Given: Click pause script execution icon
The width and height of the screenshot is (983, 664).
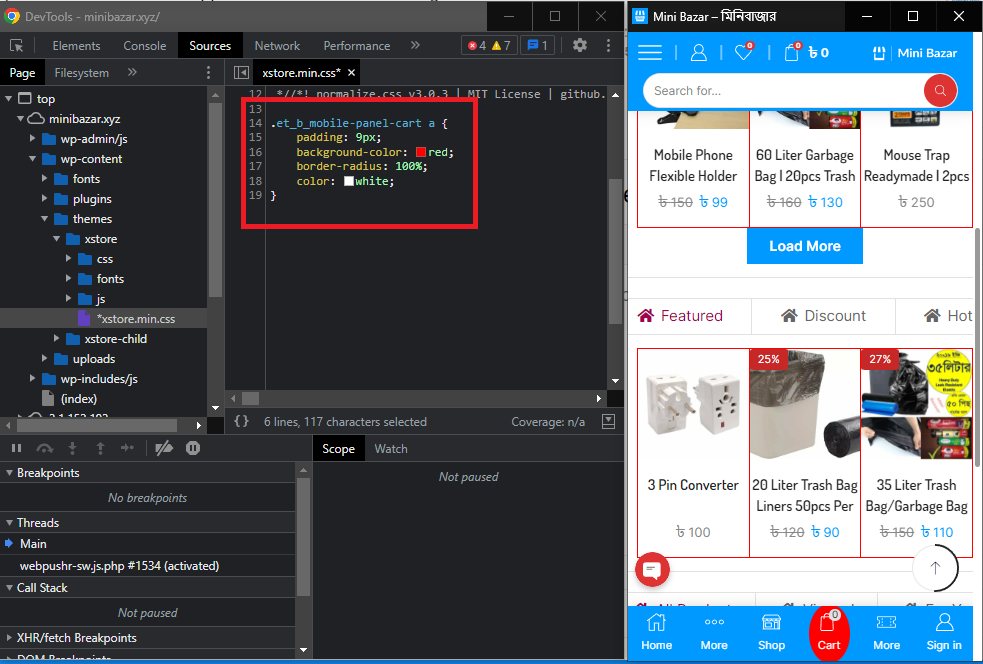Looking at the screenshot, I should click(16, 448).
